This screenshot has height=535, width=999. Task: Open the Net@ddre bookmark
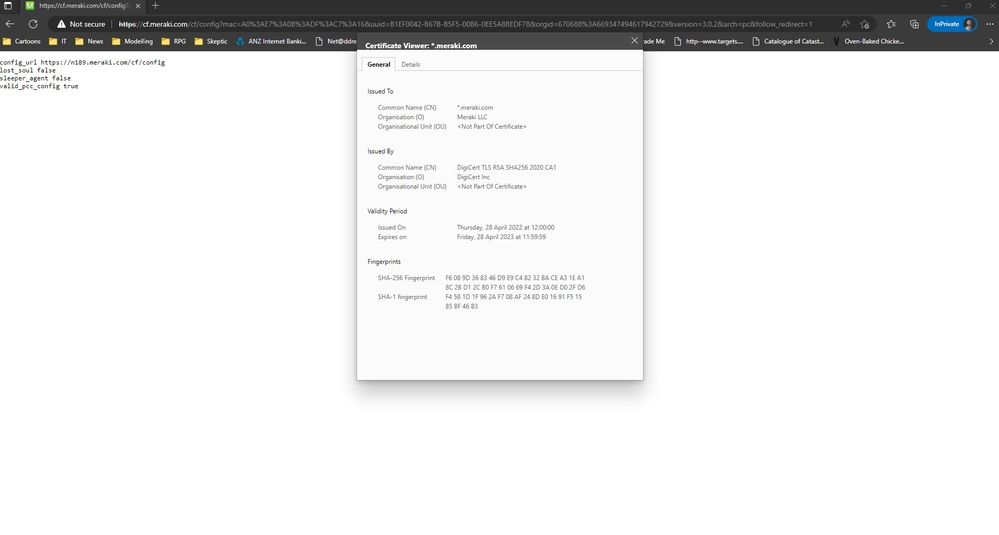click(x=336, y=41)
